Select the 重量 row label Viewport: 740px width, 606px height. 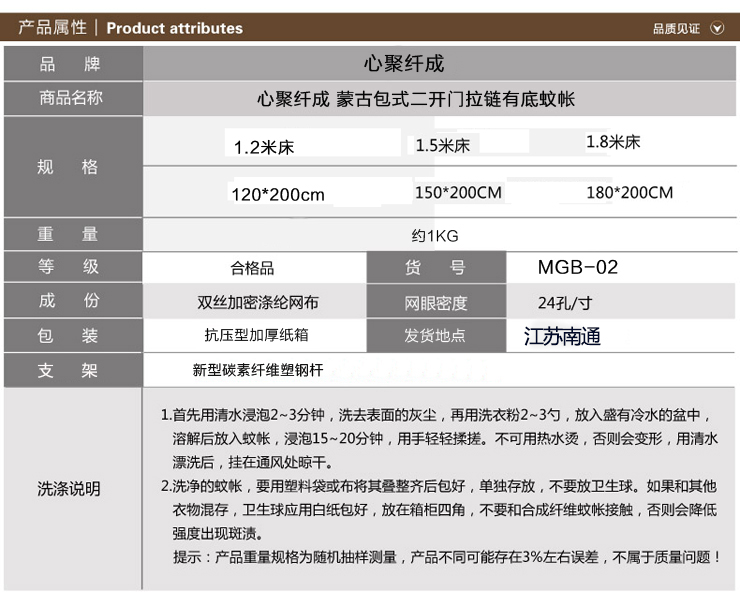[73, 234]
